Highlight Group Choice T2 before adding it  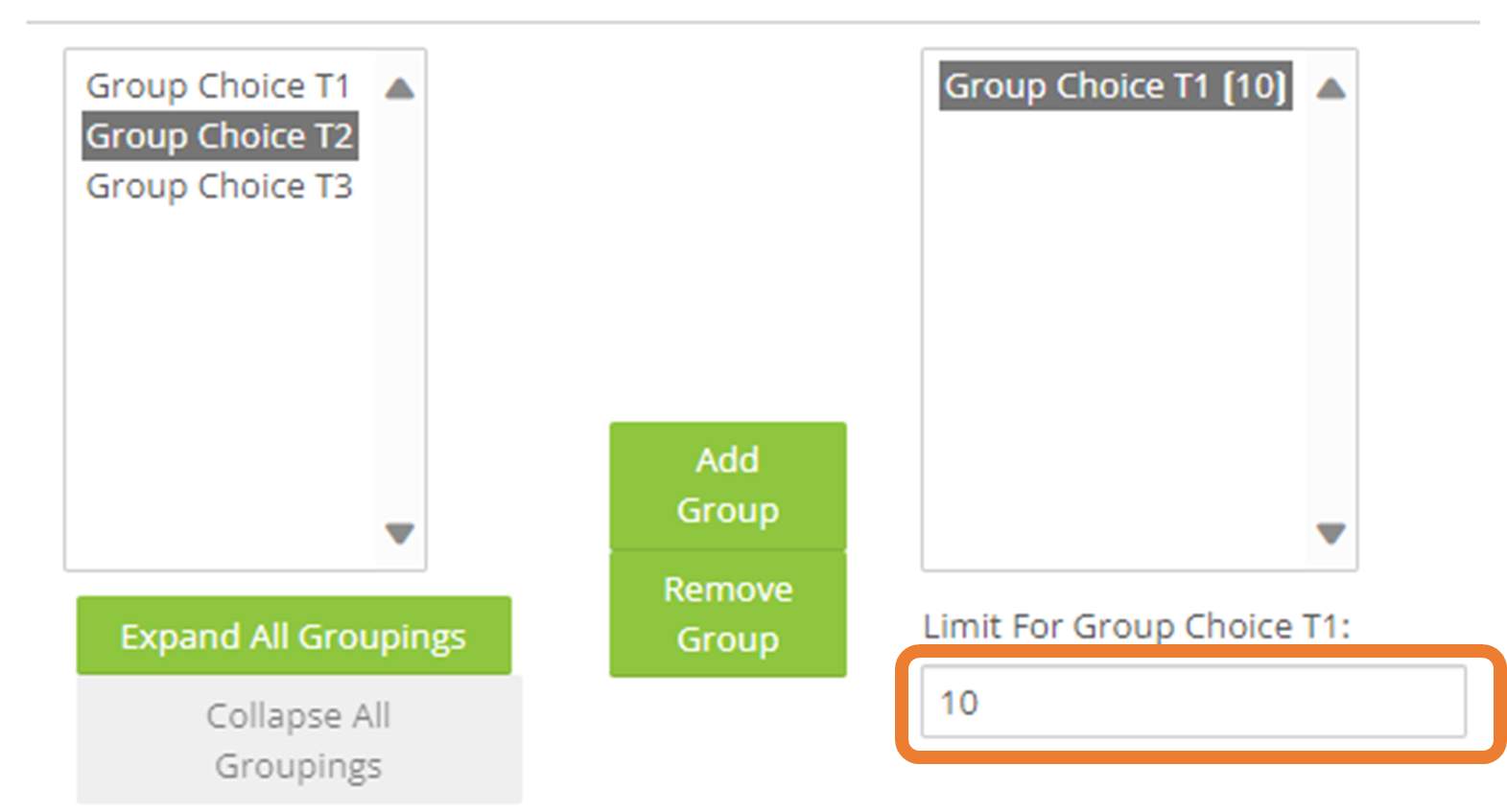tap(219, 135)
